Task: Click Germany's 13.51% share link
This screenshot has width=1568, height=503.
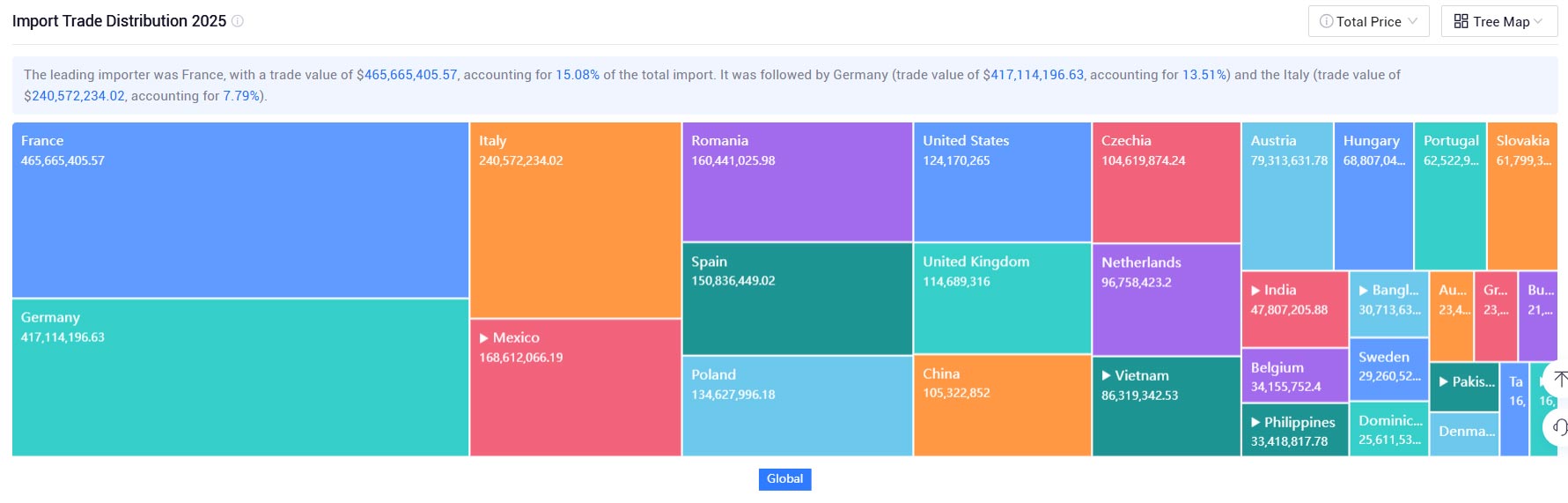Action: point(1204,75)
